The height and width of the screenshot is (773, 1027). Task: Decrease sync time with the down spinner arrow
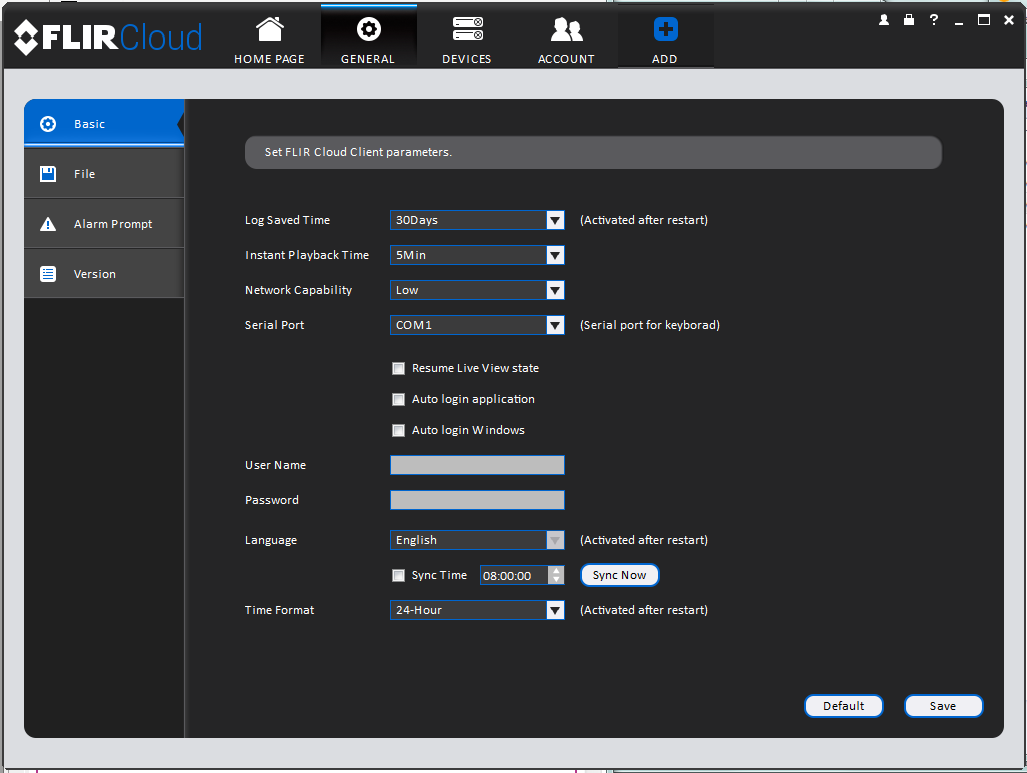(x=556, y=580)
